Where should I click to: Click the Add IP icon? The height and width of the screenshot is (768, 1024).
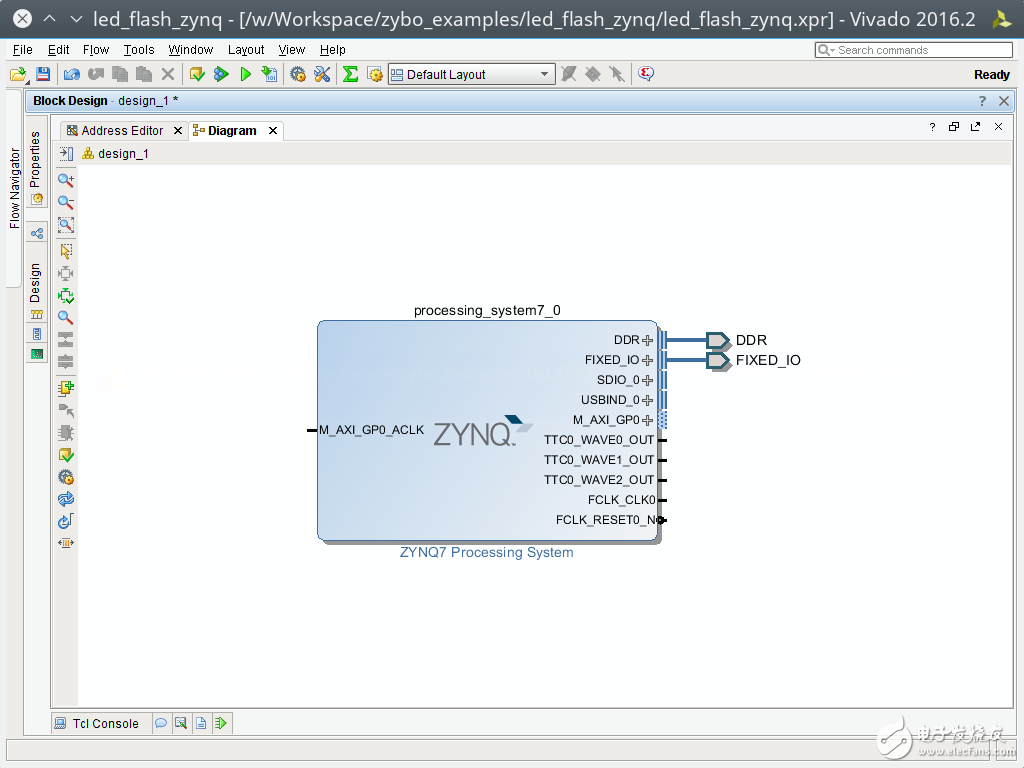(x=66, y=388)
